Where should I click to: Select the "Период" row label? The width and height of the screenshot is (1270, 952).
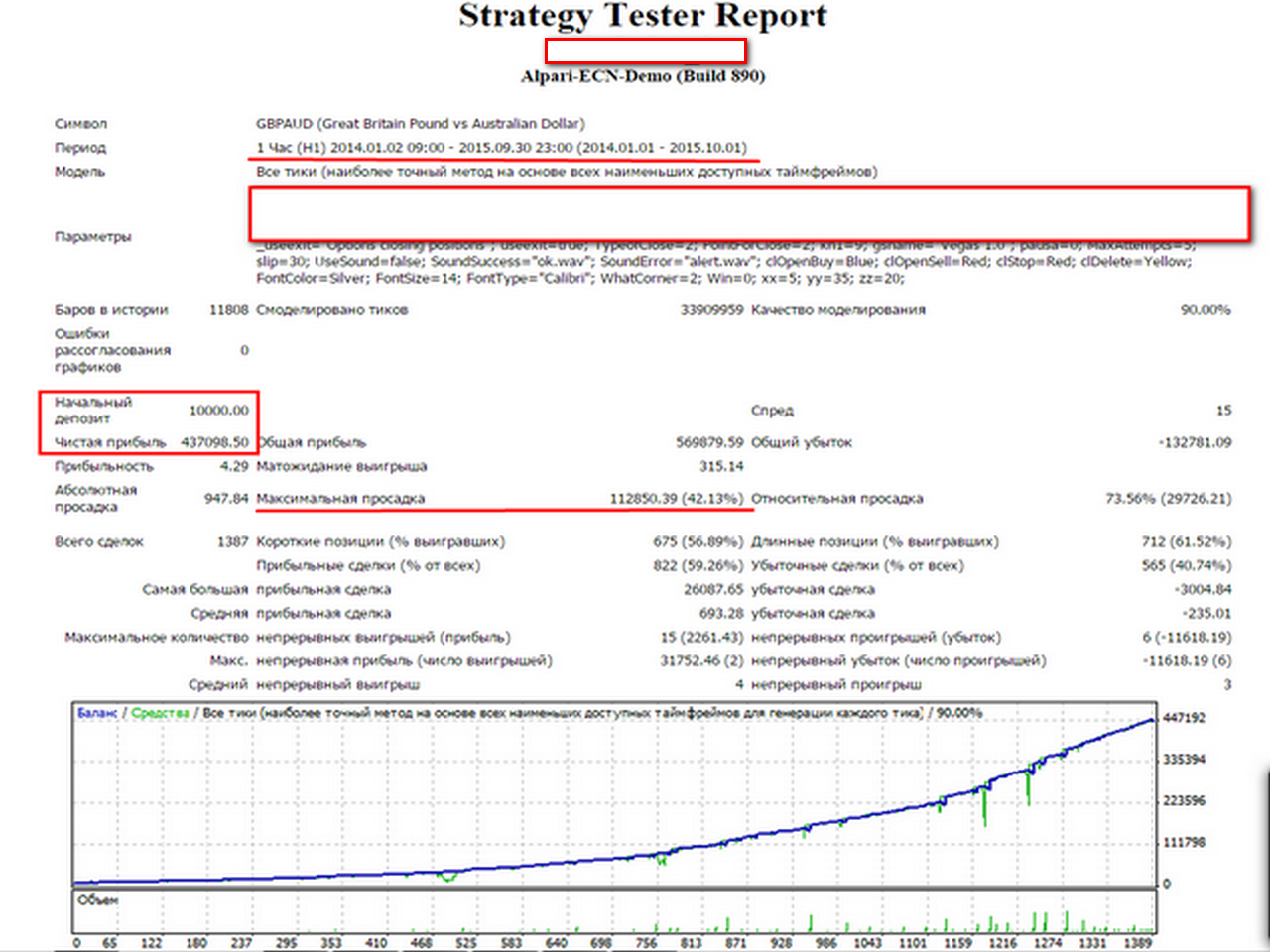click(80, 148)
